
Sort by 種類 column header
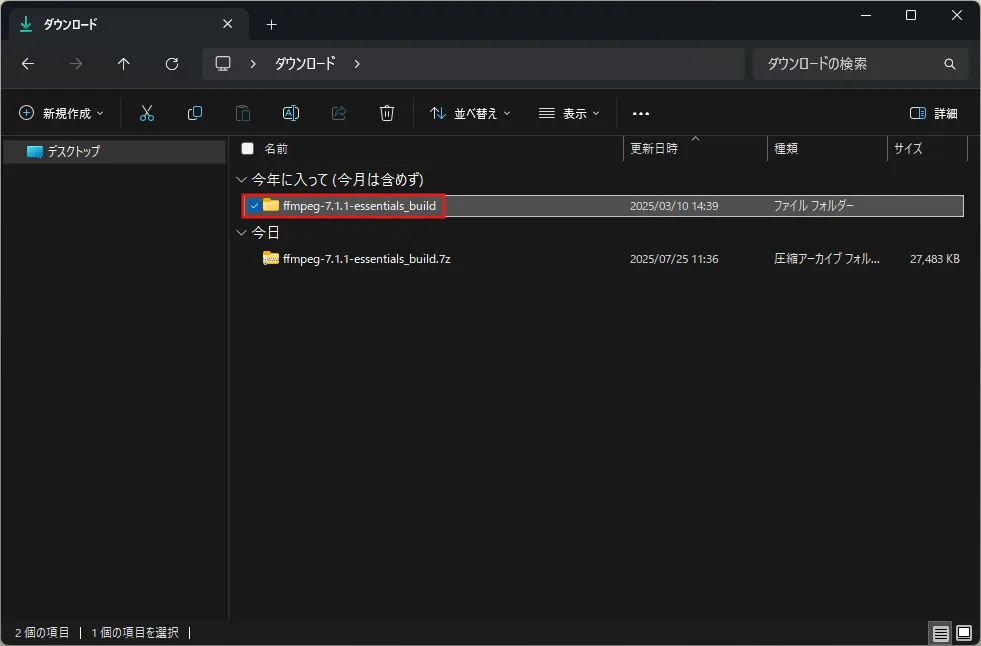786,149
